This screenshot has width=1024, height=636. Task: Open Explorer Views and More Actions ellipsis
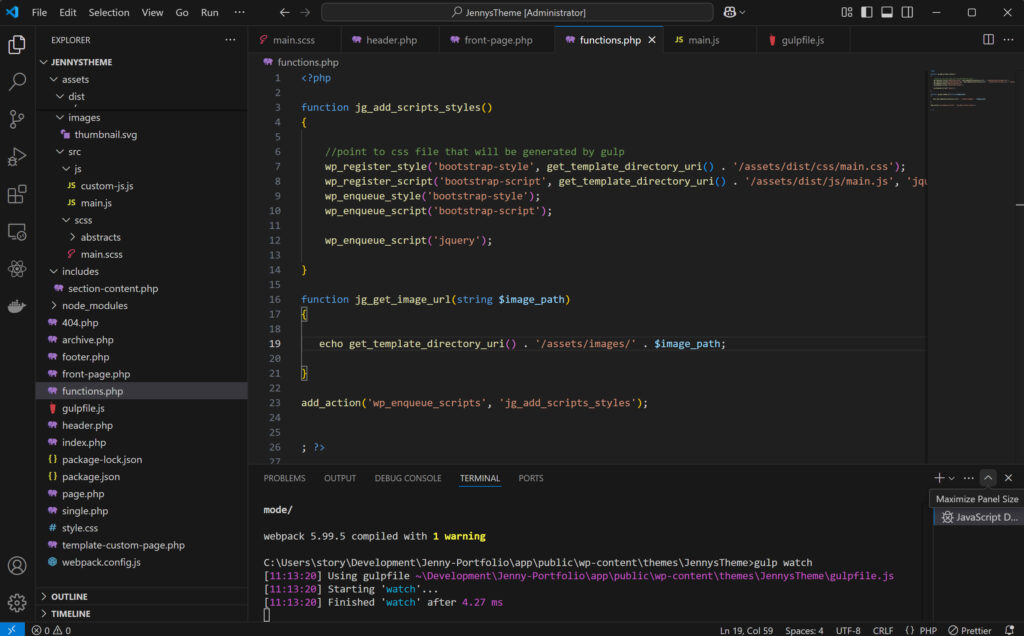click(231, 40)
